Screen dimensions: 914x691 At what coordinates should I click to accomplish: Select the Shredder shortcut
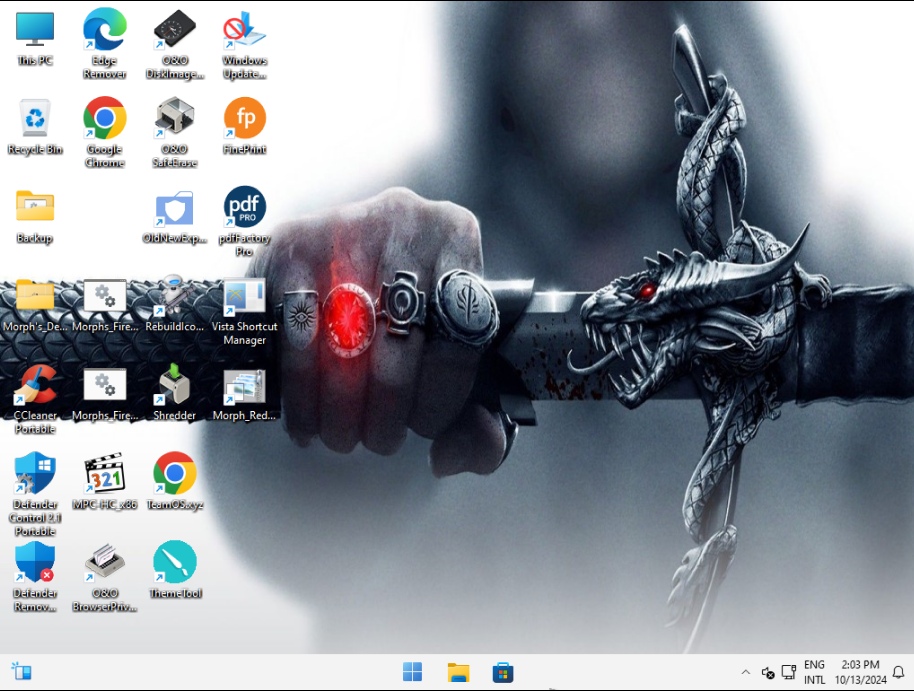coord(175,394)
